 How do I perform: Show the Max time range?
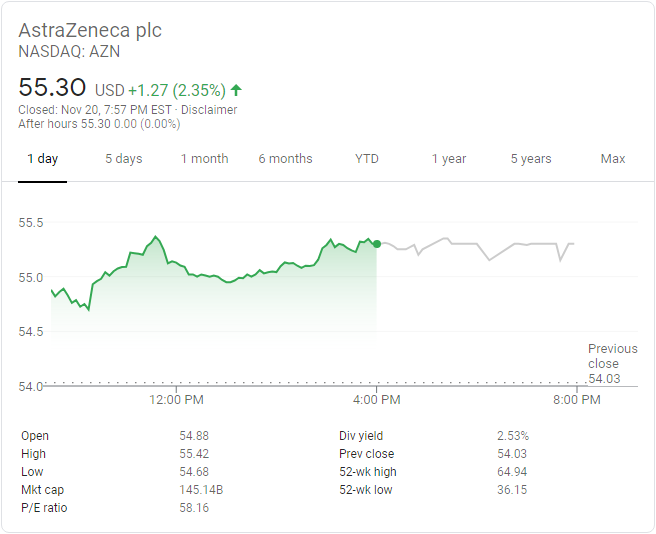point(613,159)
